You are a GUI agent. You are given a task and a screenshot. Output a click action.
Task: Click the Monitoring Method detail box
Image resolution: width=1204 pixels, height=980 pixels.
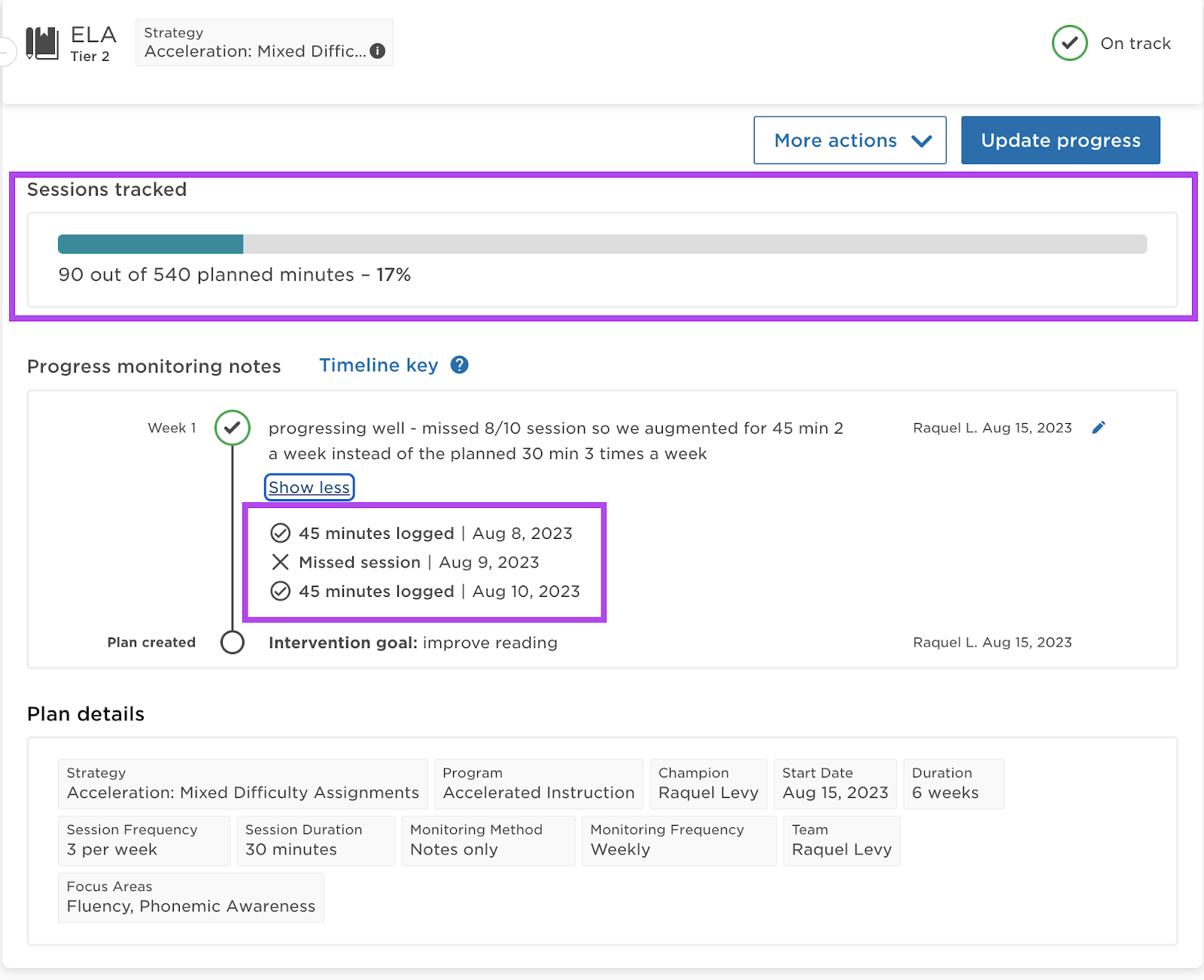pyautogui.click(x=488, y=841)
